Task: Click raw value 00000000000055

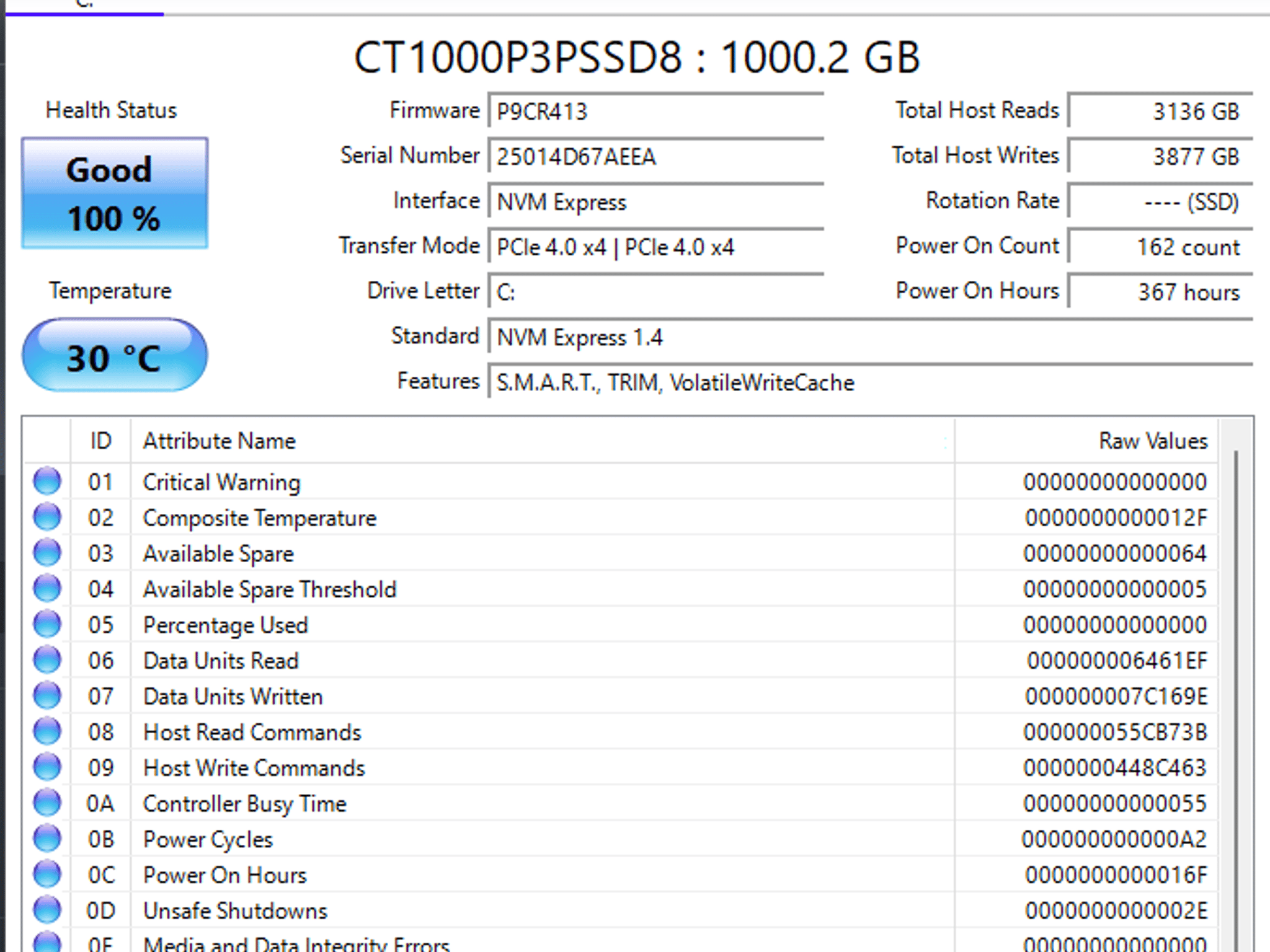Action: click(x=1115, y=804)
